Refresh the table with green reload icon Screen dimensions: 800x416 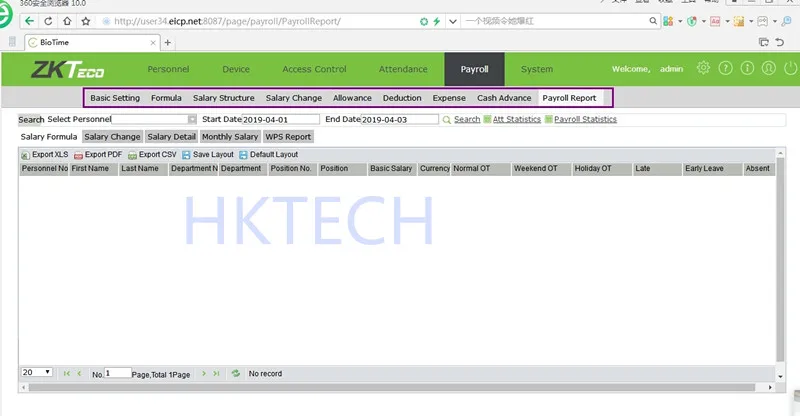coord(236,374)
